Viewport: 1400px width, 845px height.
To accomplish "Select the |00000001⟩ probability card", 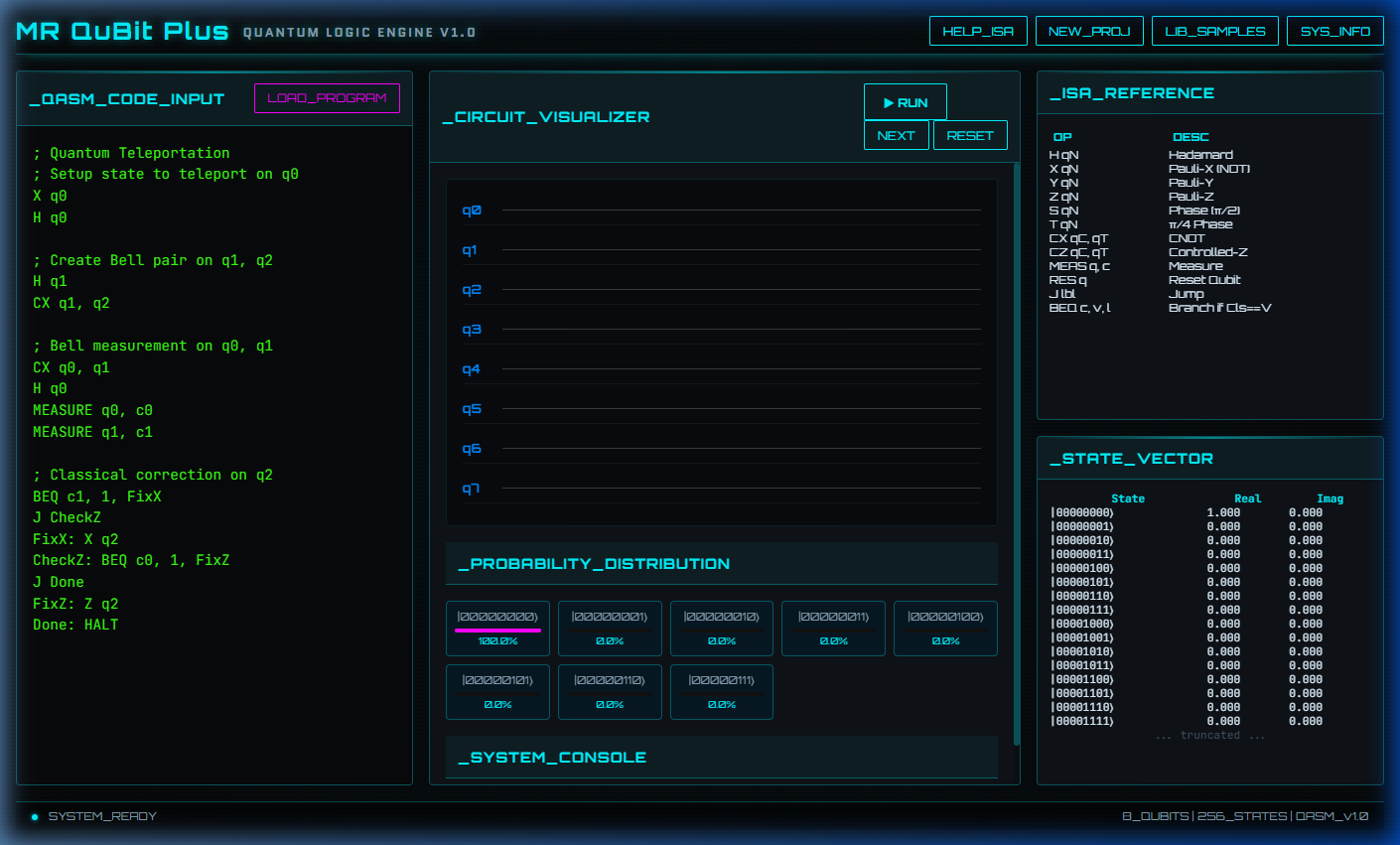I will [610, 629].
